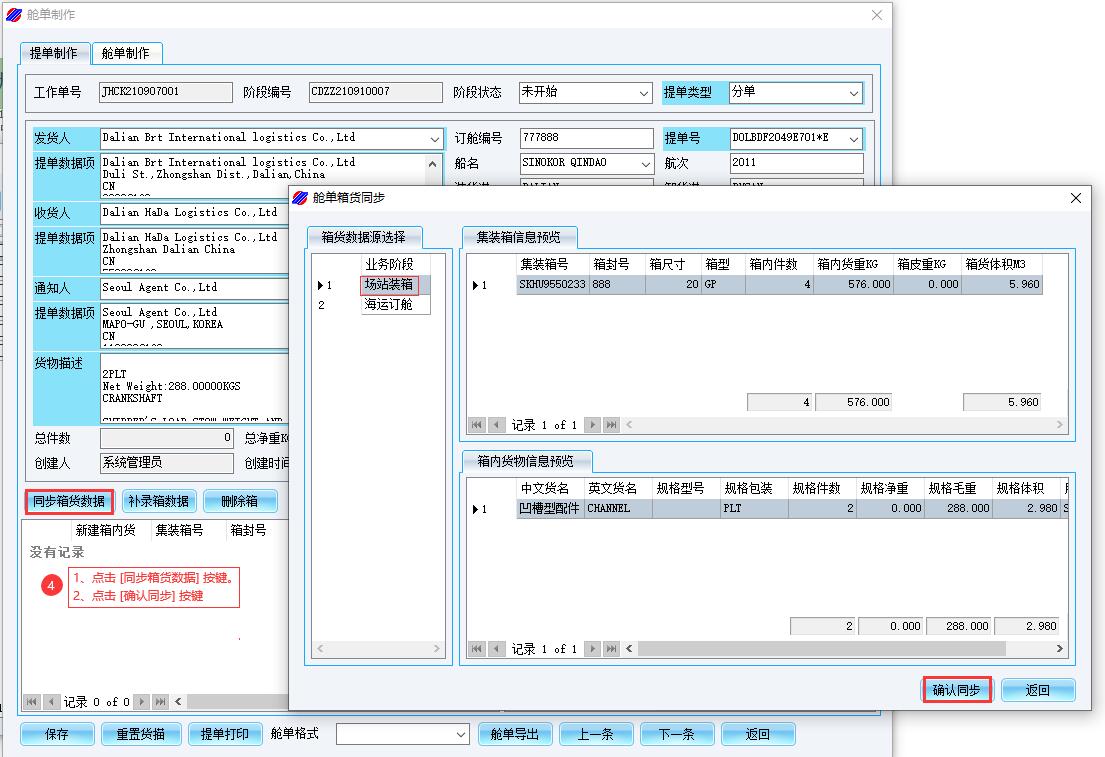
Task: Go to previous record in 箱内货物信息预览 navigator
Action: tap(497, 649)
